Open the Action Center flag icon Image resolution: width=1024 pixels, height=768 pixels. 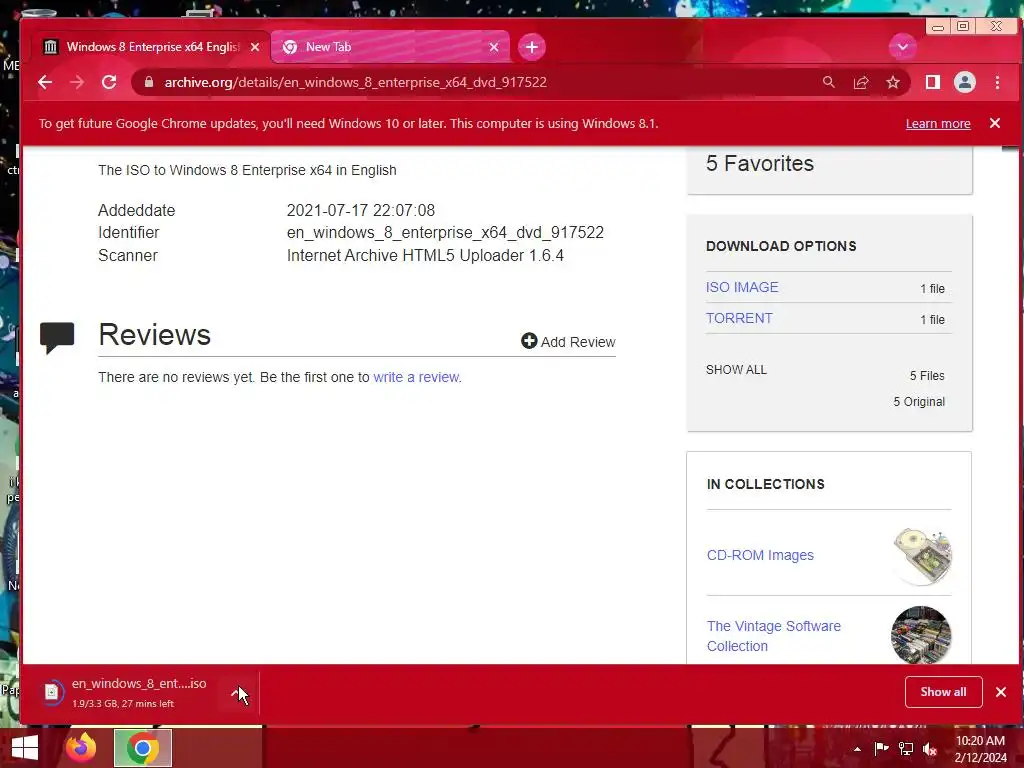[x=881, y=749]
